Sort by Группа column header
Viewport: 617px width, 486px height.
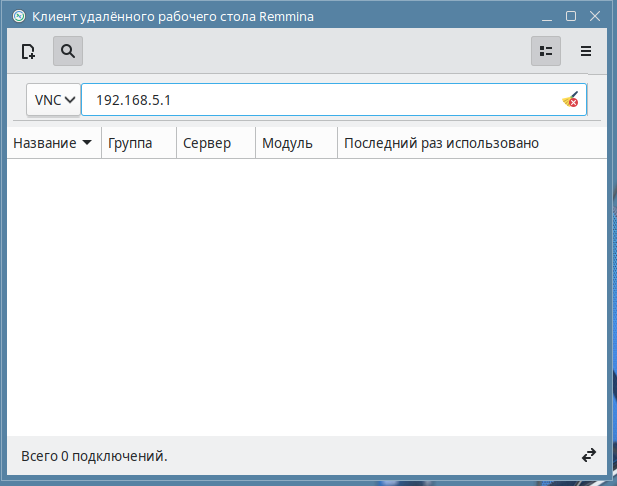[x=139, y=143]
